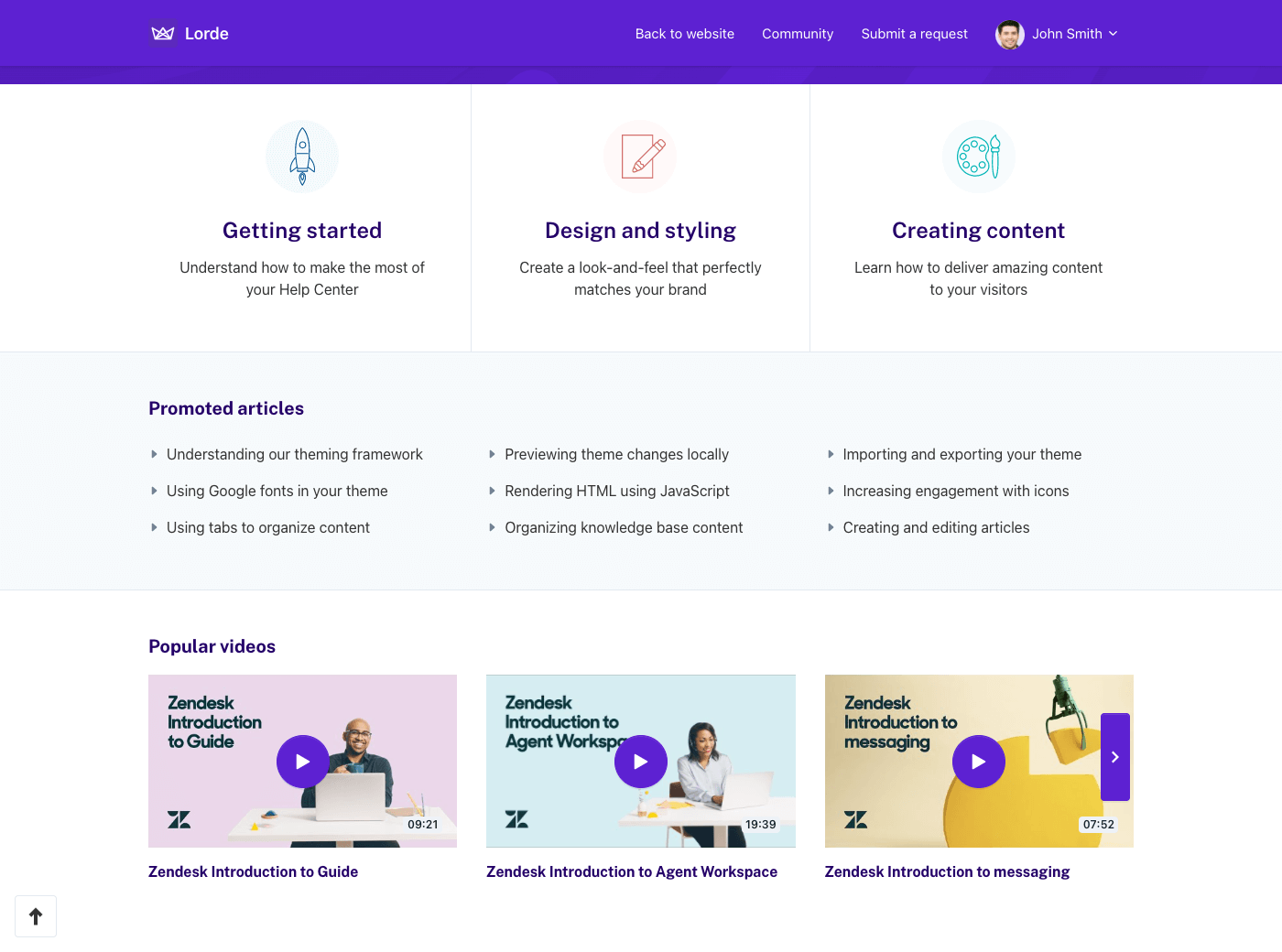Open the Getting started category heading
This screenshot has width=1282, height=952.
(x=302, y=231)
